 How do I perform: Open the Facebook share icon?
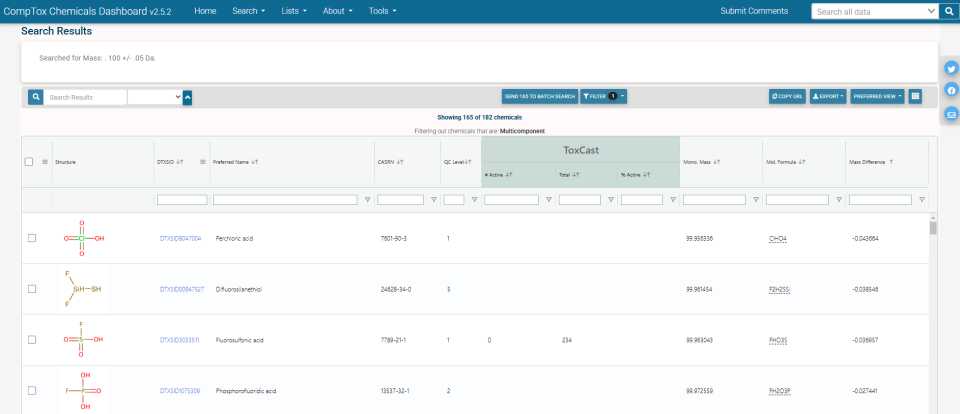point(951,91)
